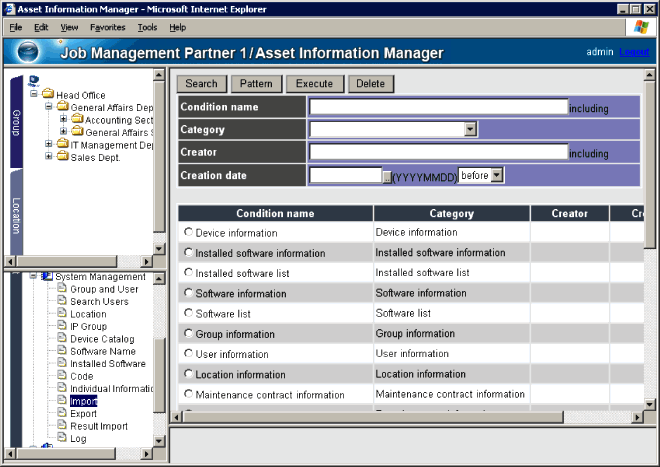The image size is (660, 467).
Task: Click the Sales Dept. folder icon
Action: 62,157
